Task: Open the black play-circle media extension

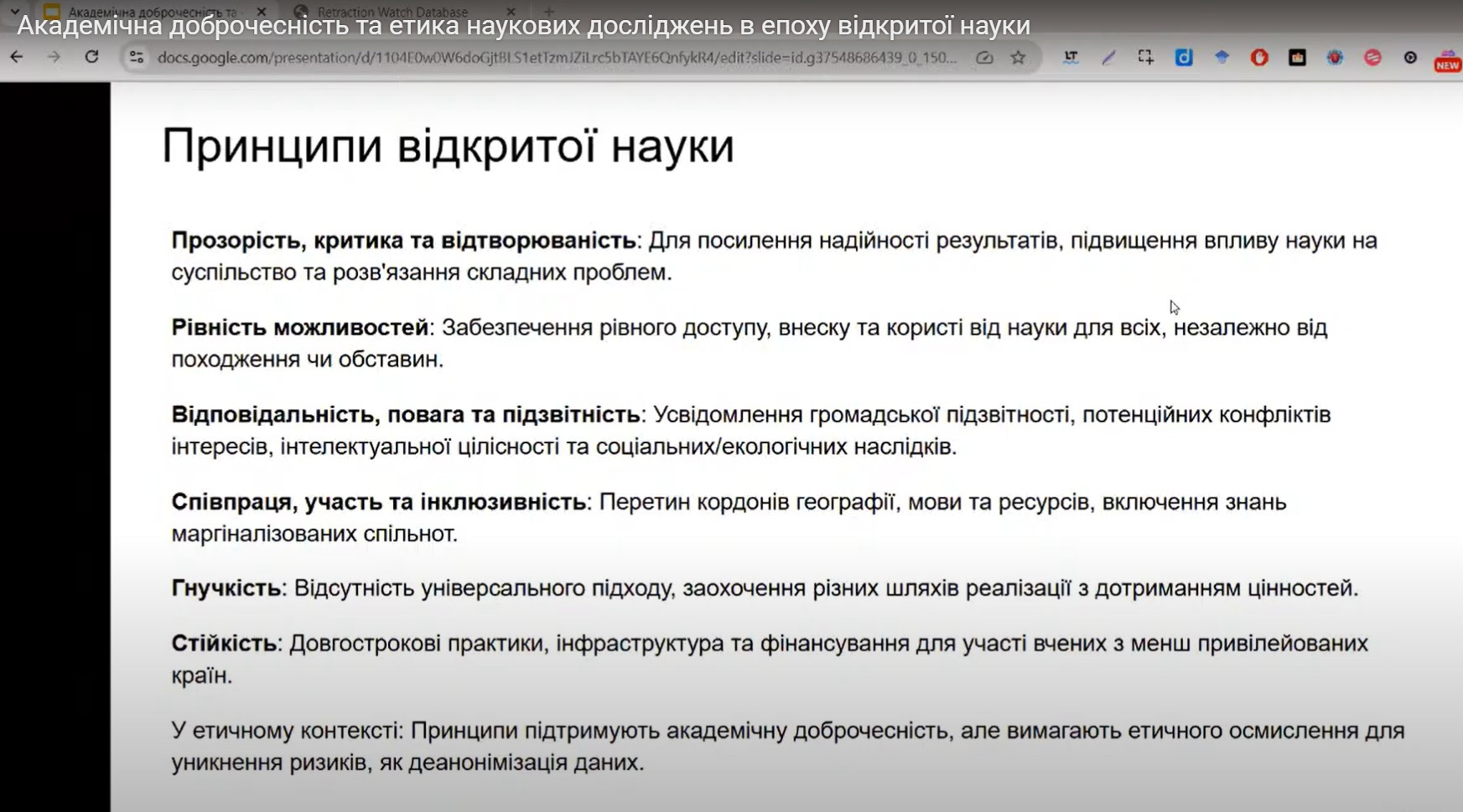Action: (1410, 57)
